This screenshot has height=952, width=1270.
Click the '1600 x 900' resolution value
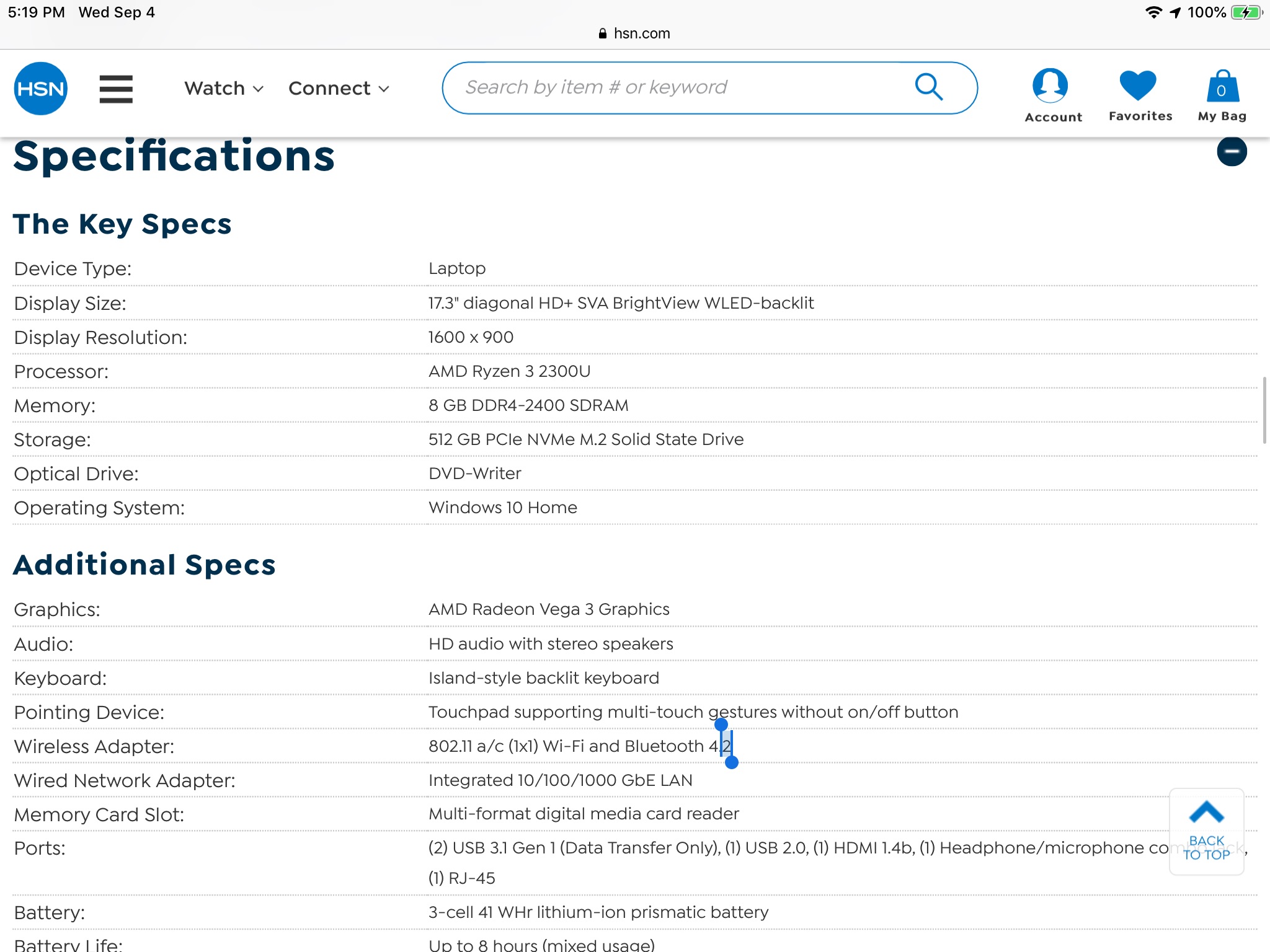[471, 337]
